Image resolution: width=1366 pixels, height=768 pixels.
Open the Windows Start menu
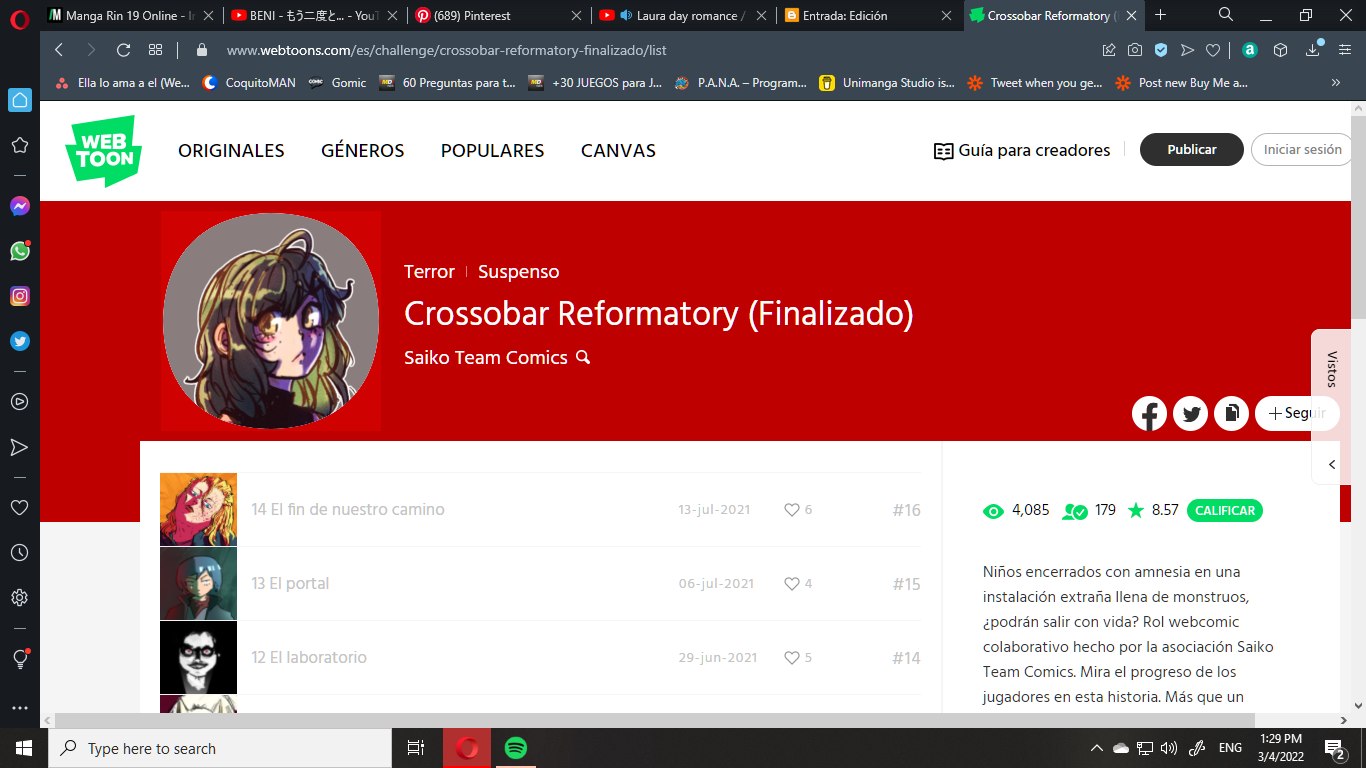24,748
